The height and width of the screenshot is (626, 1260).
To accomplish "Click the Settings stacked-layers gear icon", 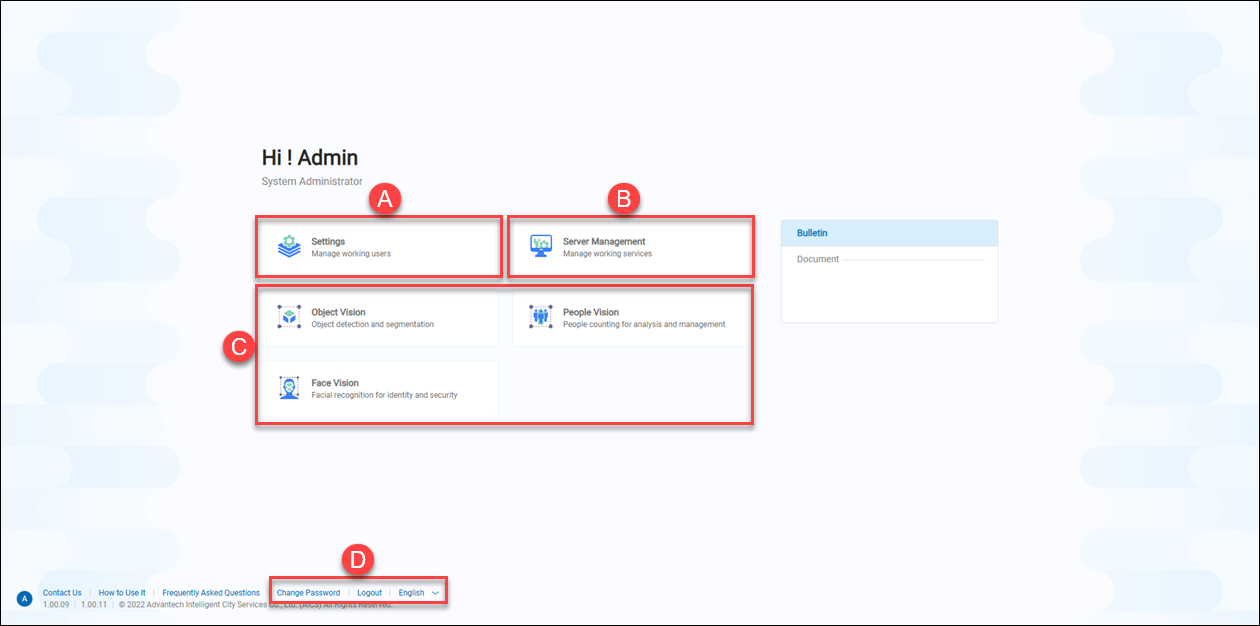I will [289, 246].
